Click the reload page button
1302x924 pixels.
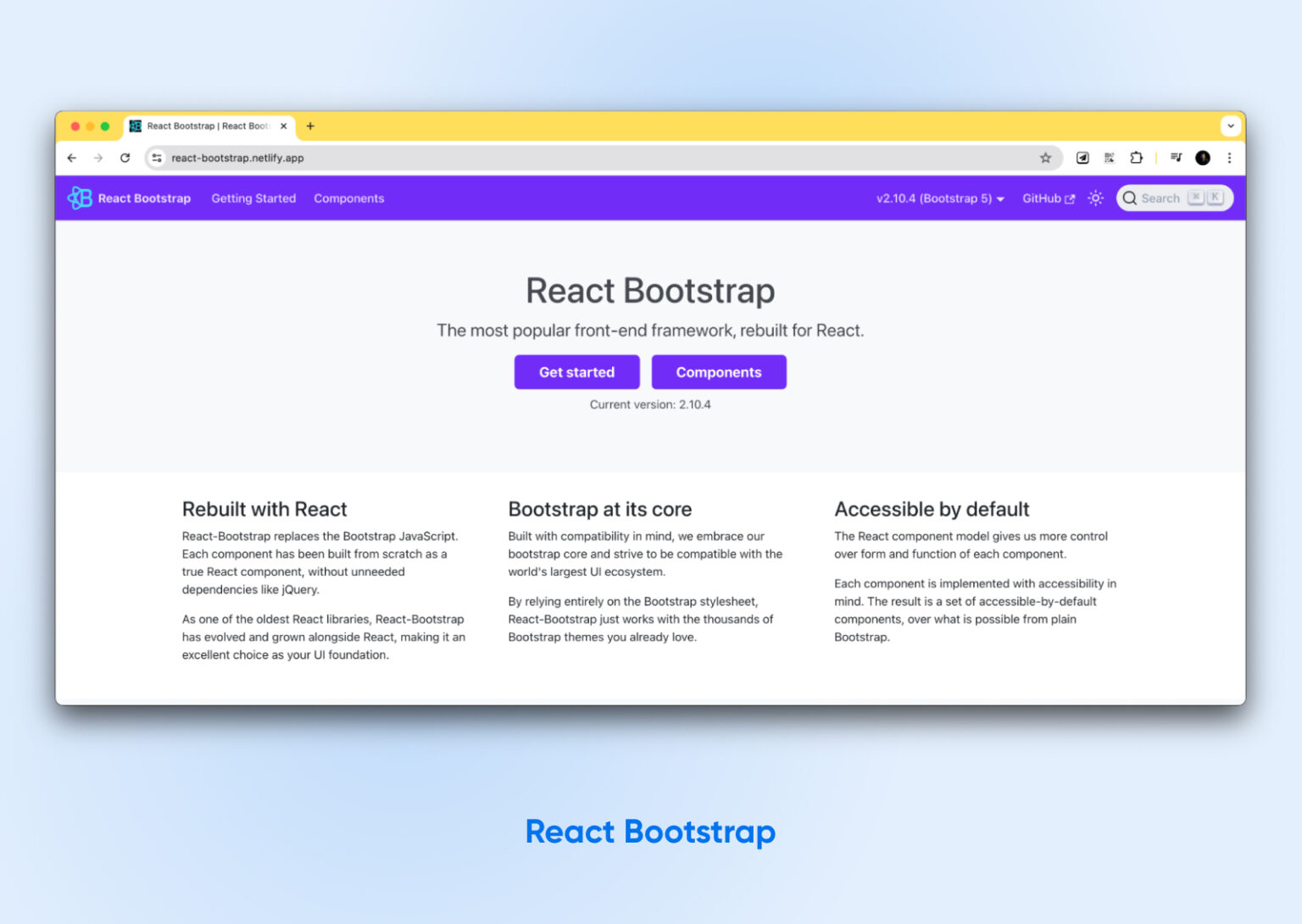125,158
